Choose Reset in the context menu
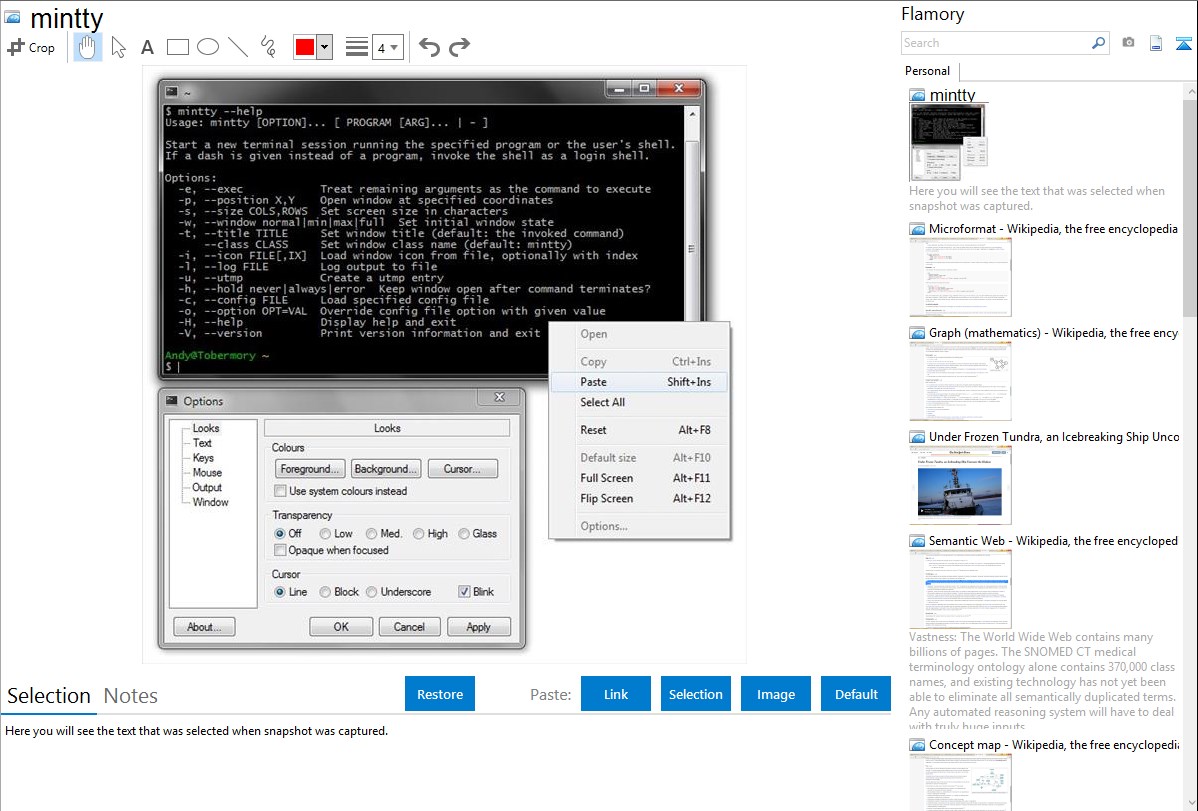This screenshot has height=811, width=1198. click(639, 430)
